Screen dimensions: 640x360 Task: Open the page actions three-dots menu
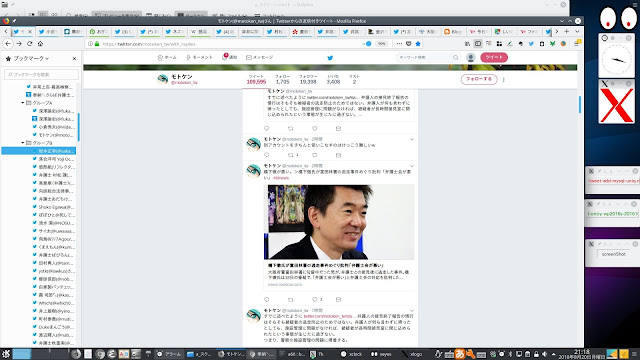point(399,44)
